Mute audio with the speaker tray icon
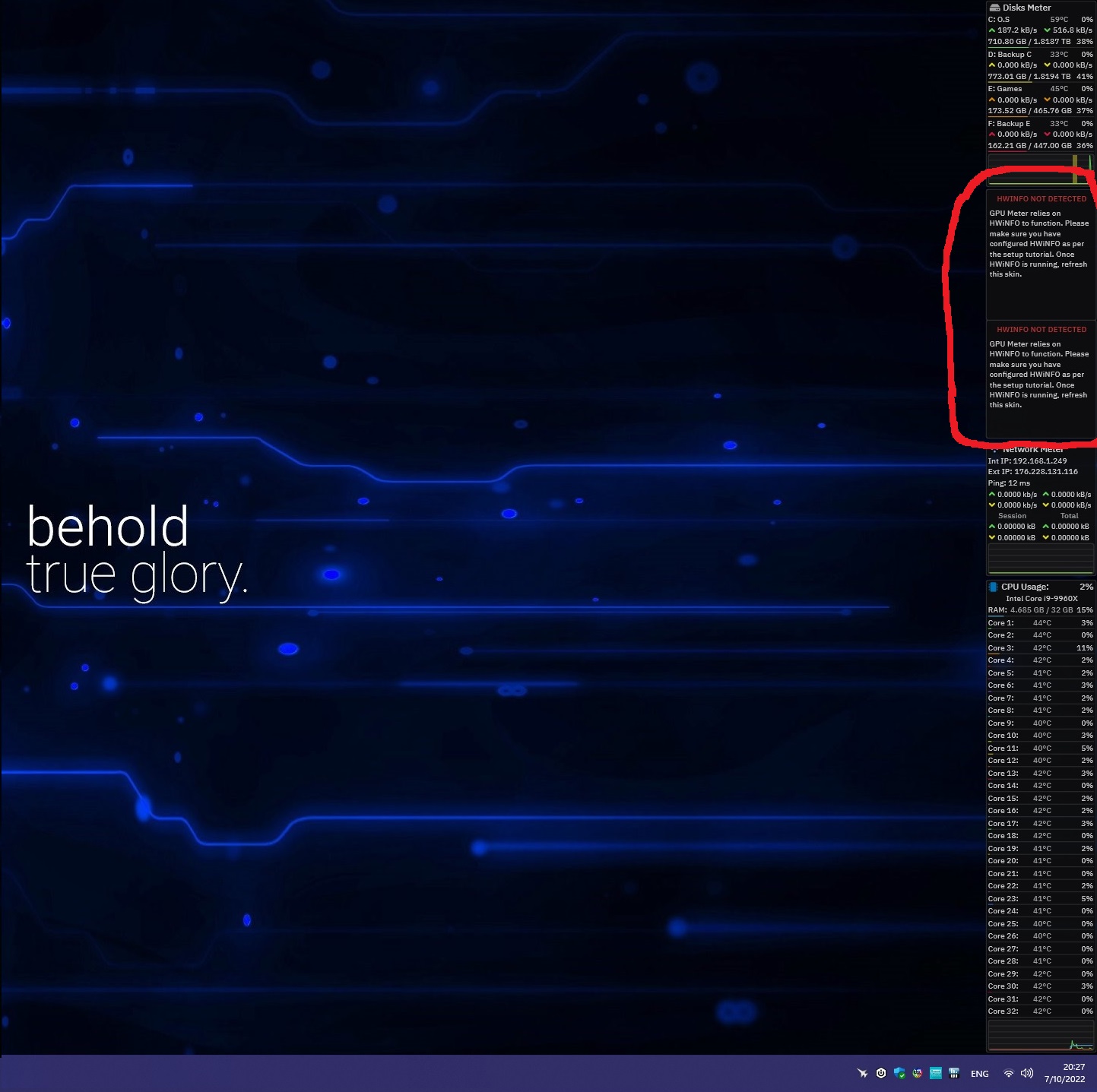 (x=1026, y=1073)
